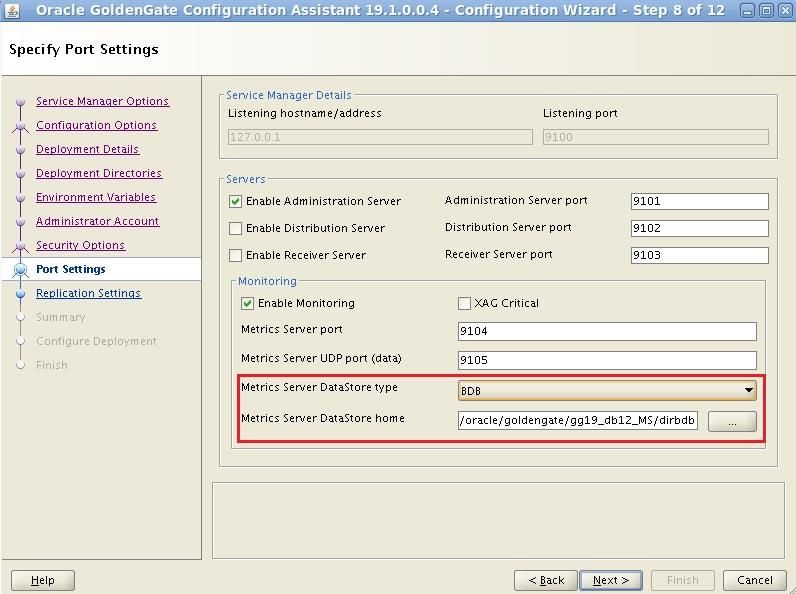Click the Environment Variables step bullet icon

[20, 197]
